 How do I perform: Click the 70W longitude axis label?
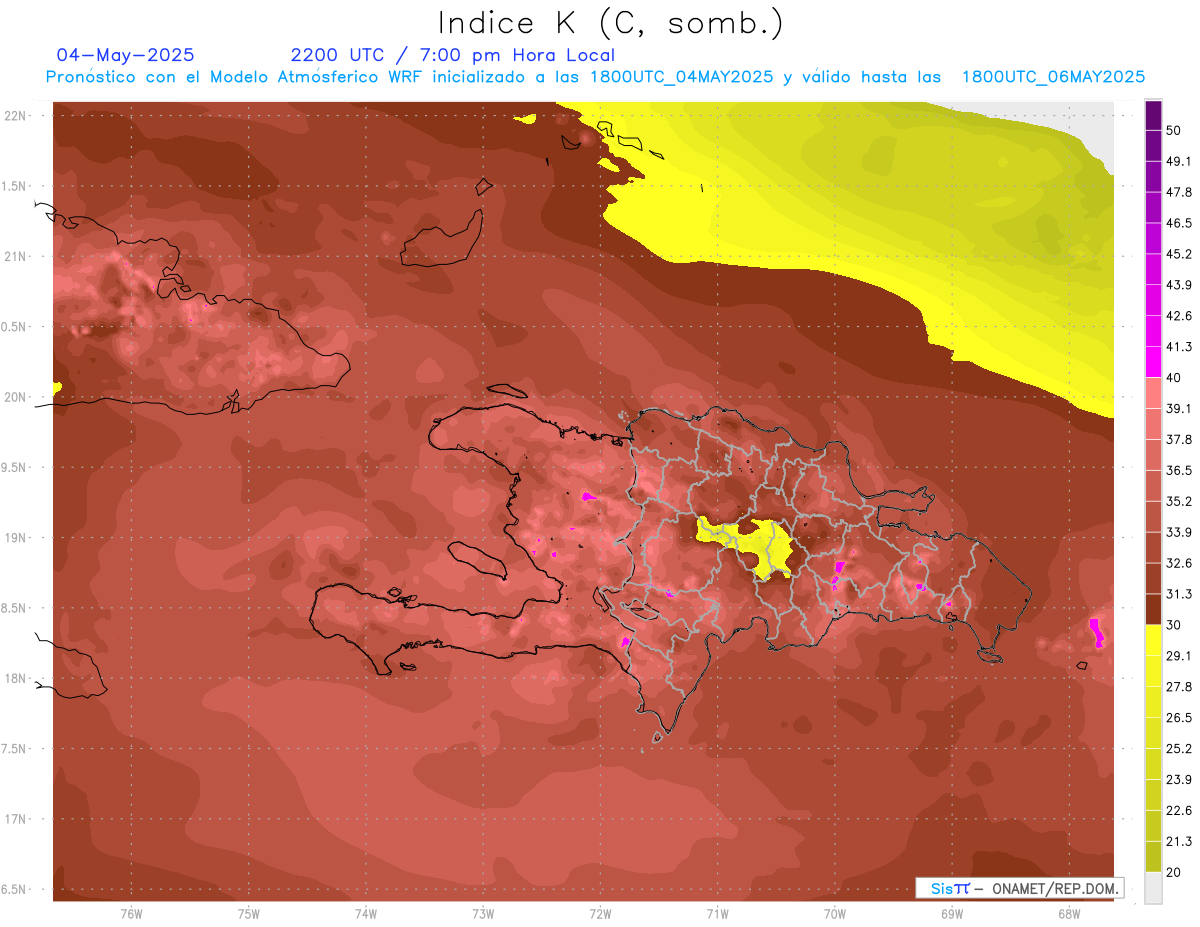835,914
